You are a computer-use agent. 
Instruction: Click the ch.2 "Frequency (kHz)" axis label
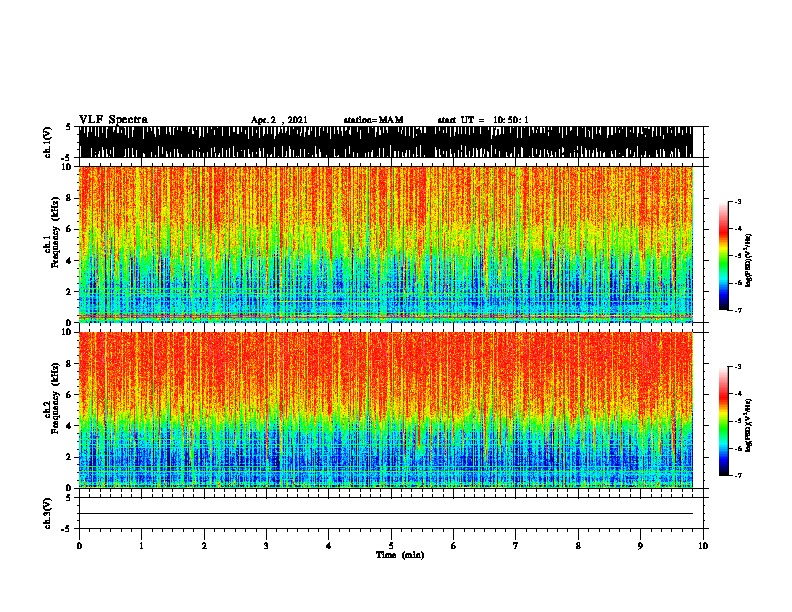(x=55, y=398)
